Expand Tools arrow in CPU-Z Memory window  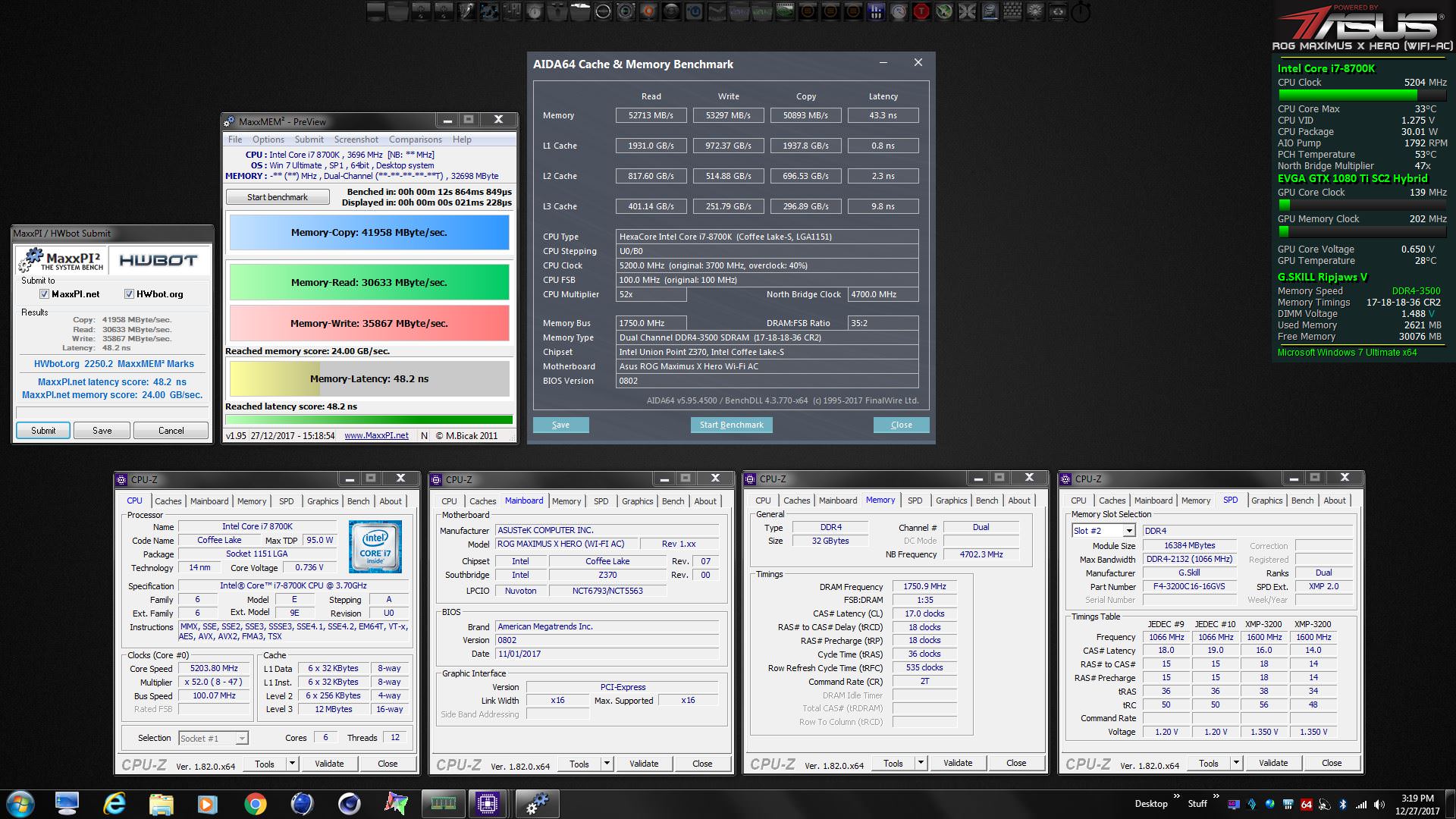click(921, 763)
